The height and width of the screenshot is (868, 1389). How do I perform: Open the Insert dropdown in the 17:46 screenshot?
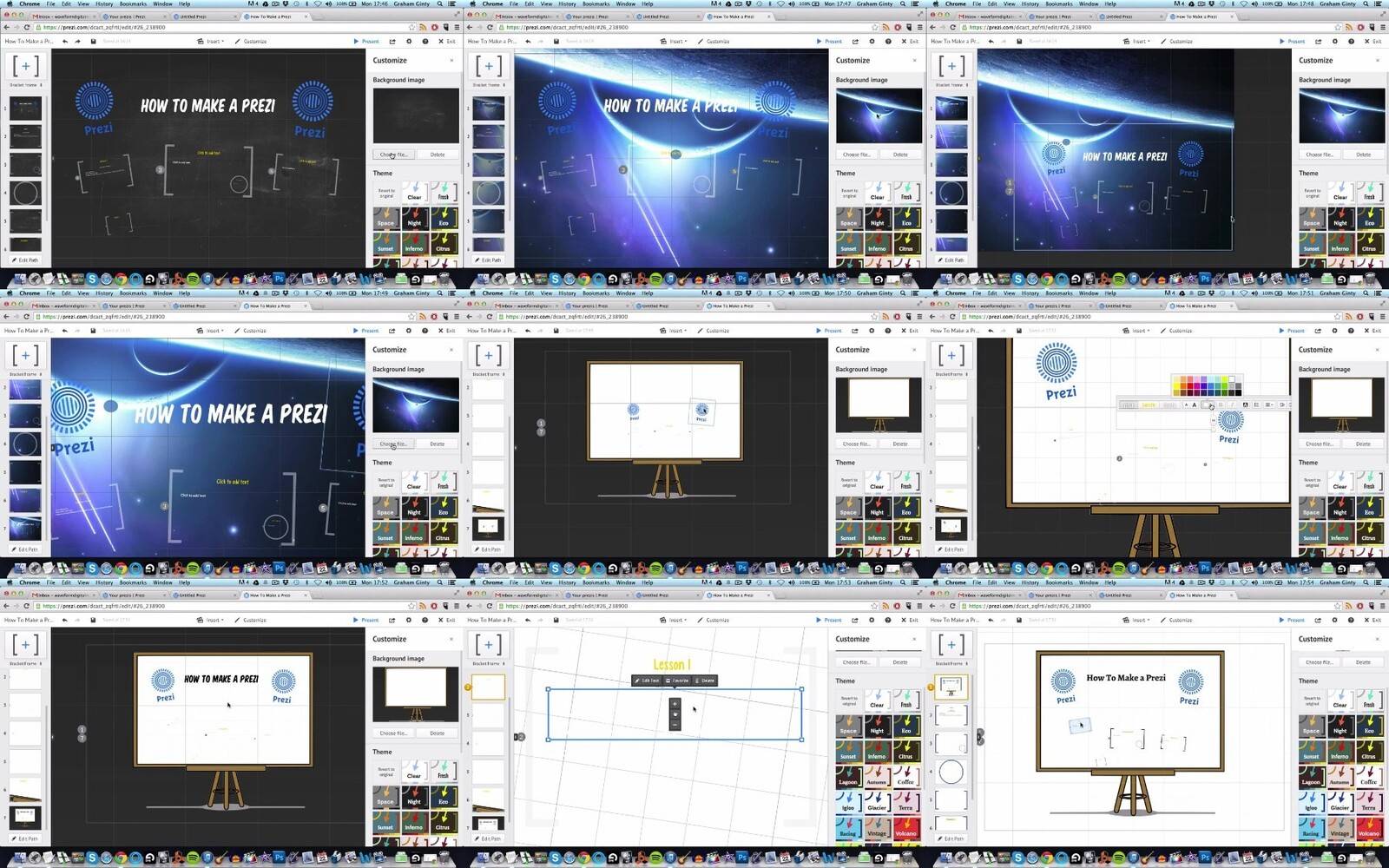coord(211,41)
